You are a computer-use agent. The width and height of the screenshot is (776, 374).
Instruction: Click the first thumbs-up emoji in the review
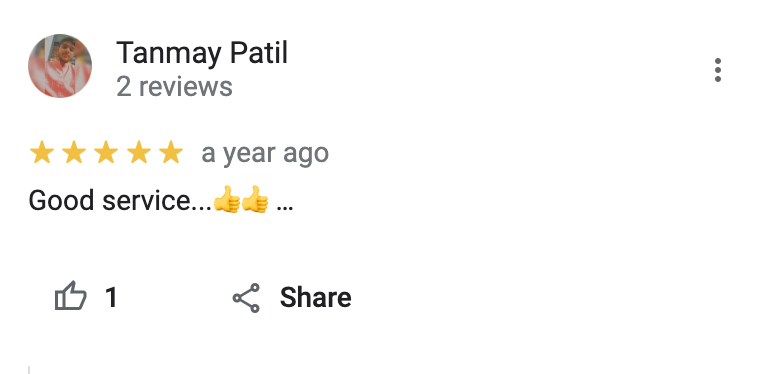click(227, 199)
